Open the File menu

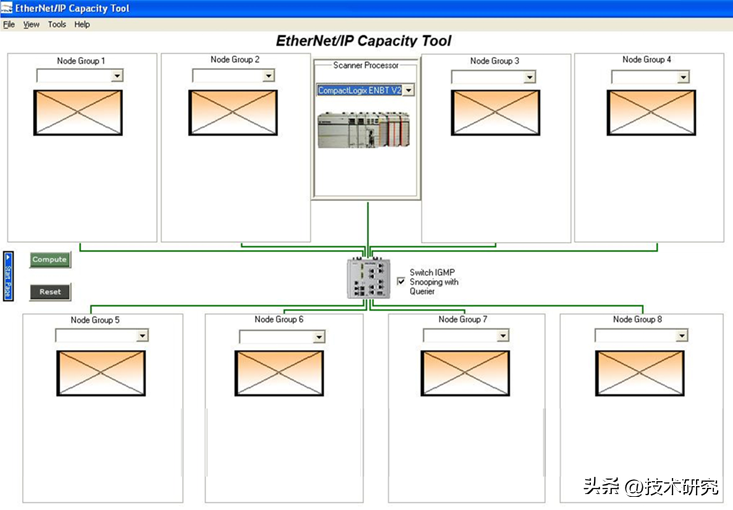click(x=9, y=24)
